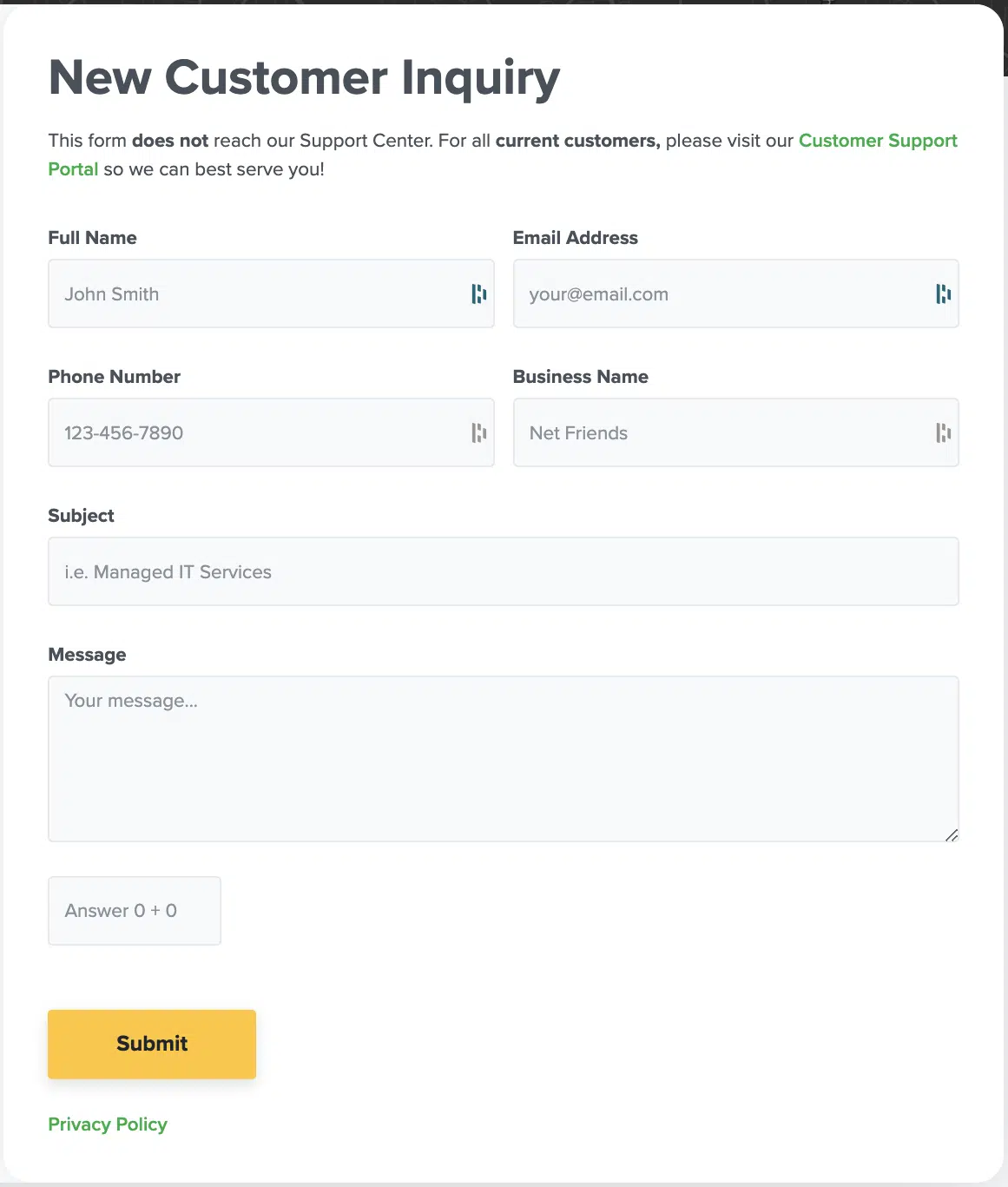Click the Message label text

point(87,655)
